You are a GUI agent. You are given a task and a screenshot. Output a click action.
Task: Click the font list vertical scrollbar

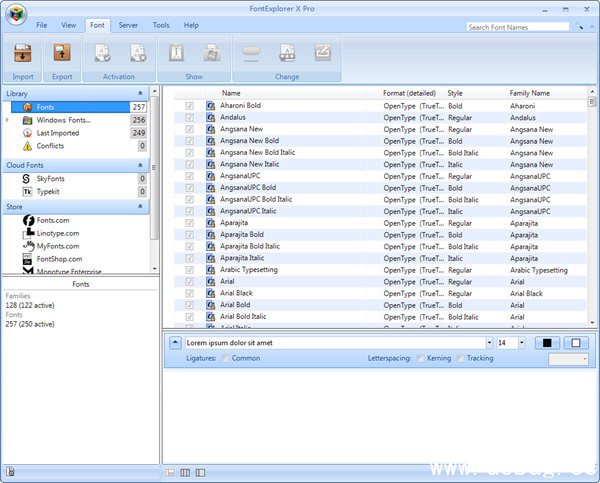coord(592,207)
